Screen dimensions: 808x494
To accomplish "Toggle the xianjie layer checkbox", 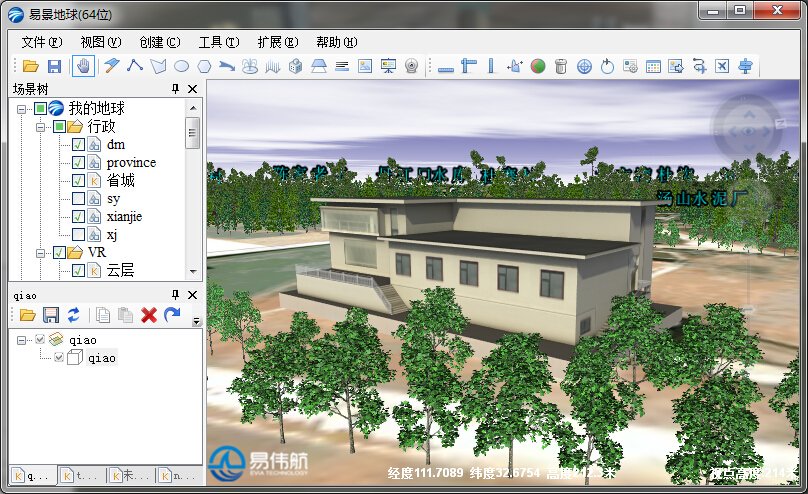I will (x=78, y=216).
